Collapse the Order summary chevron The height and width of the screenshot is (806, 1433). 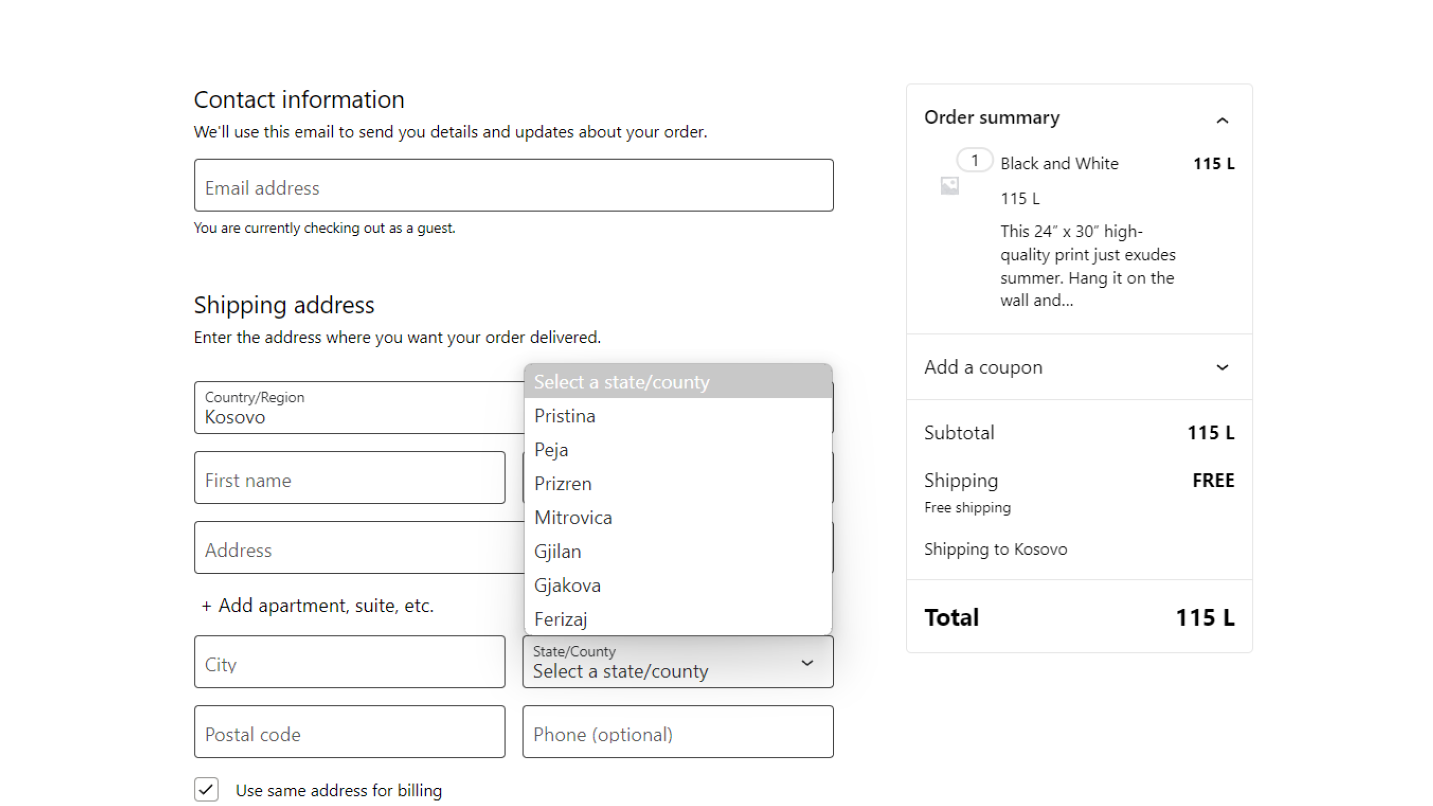1221,120
